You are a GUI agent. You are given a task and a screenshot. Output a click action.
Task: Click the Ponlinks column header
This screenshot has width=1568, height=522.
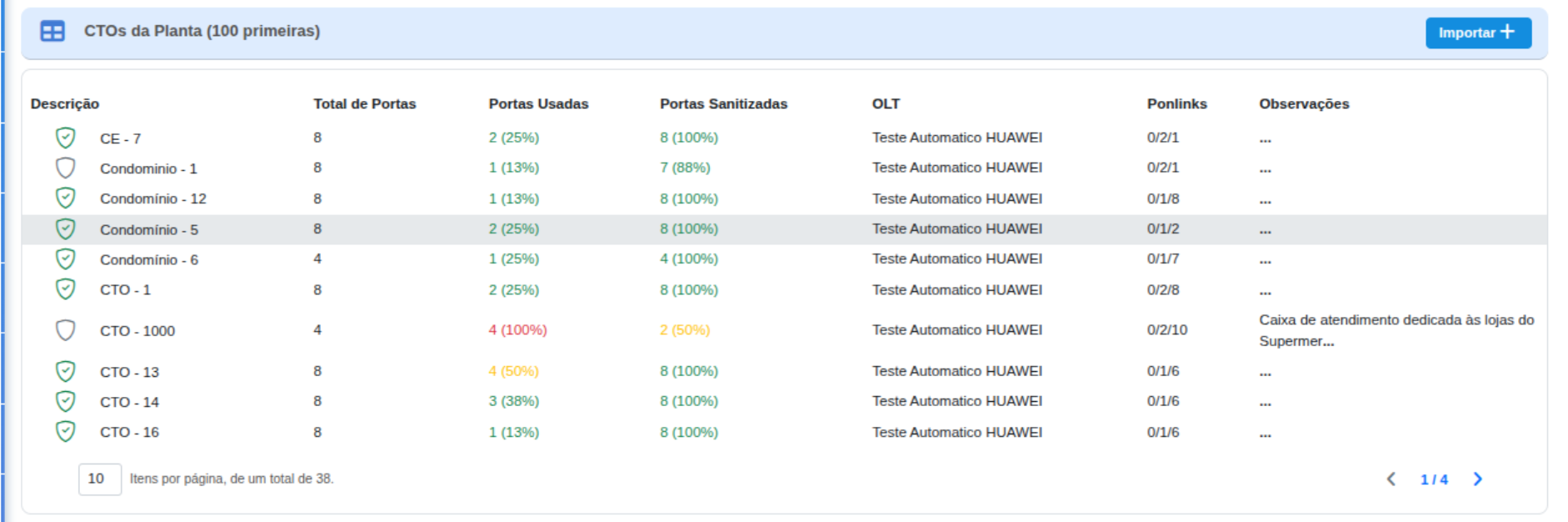pyautogui.click(x=1176, y=104)
